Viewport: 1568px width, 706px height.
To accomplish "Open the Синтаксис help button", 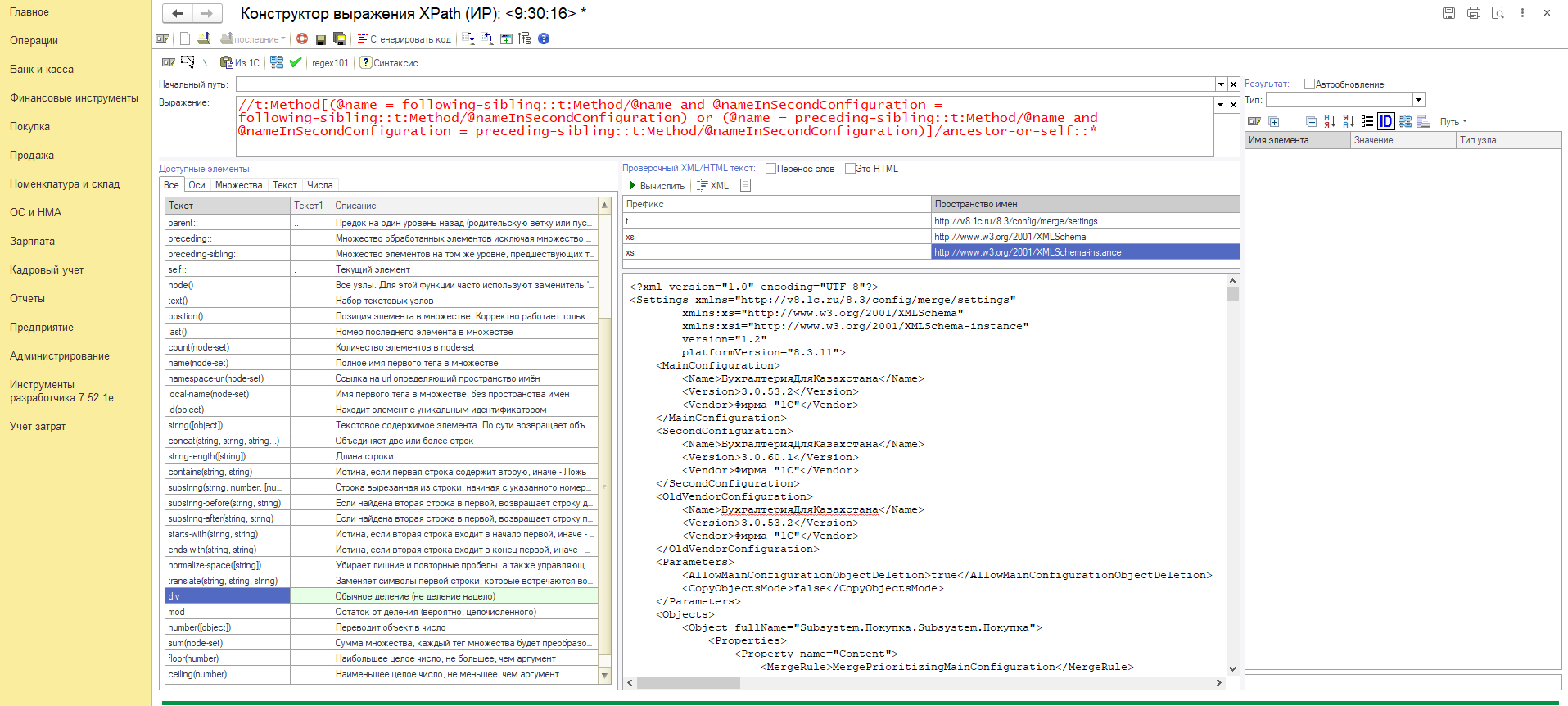I will tap(389, 62).
